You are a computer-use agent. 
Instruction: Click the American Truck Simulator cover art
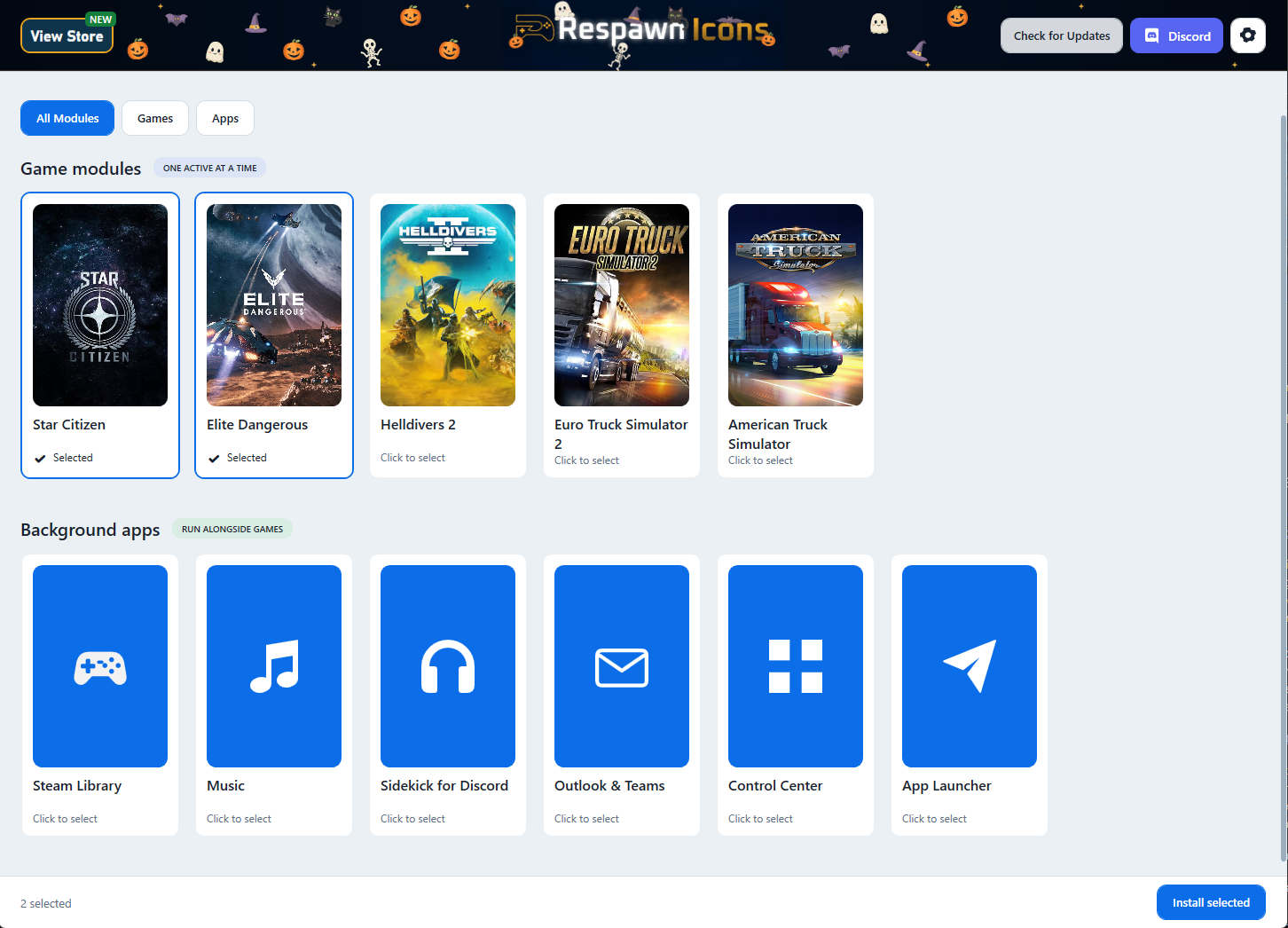click(796, 305)
